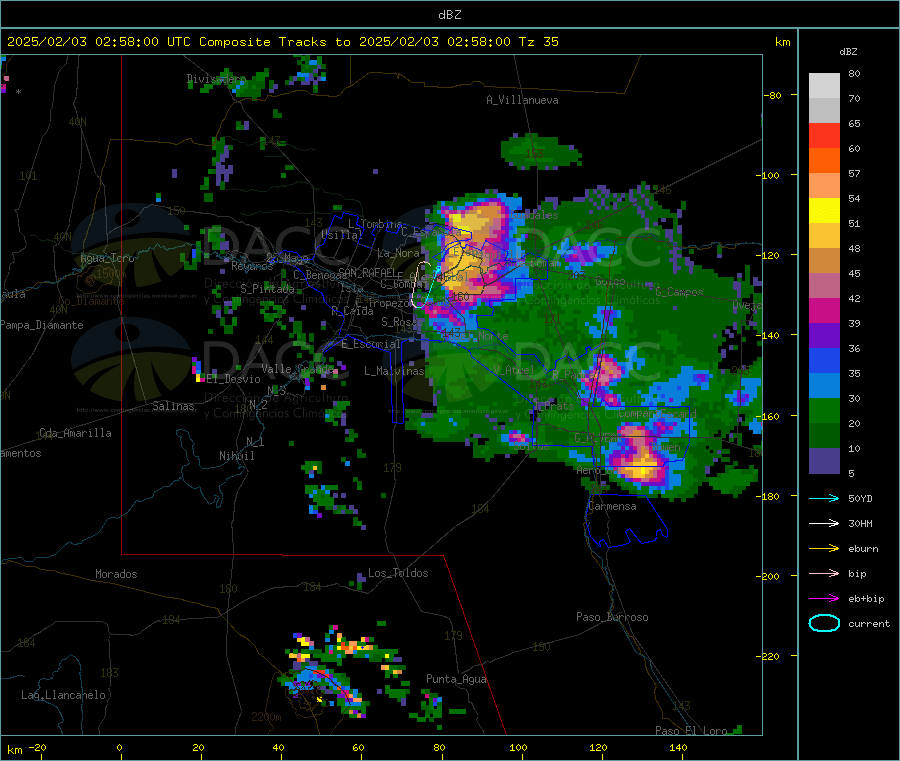Pick the orange swatch between 60 and 57

[824, 161]
